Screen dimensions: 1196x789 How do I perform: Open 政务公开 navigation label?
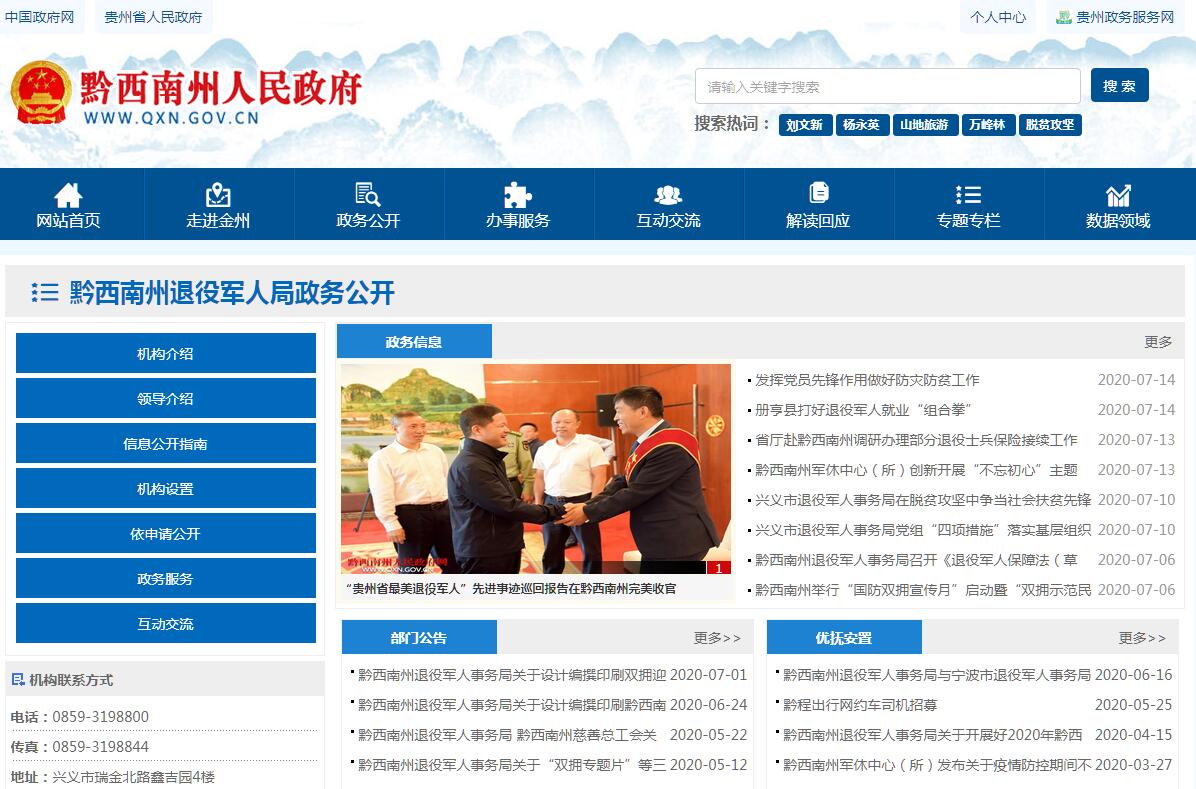(368, 221)
